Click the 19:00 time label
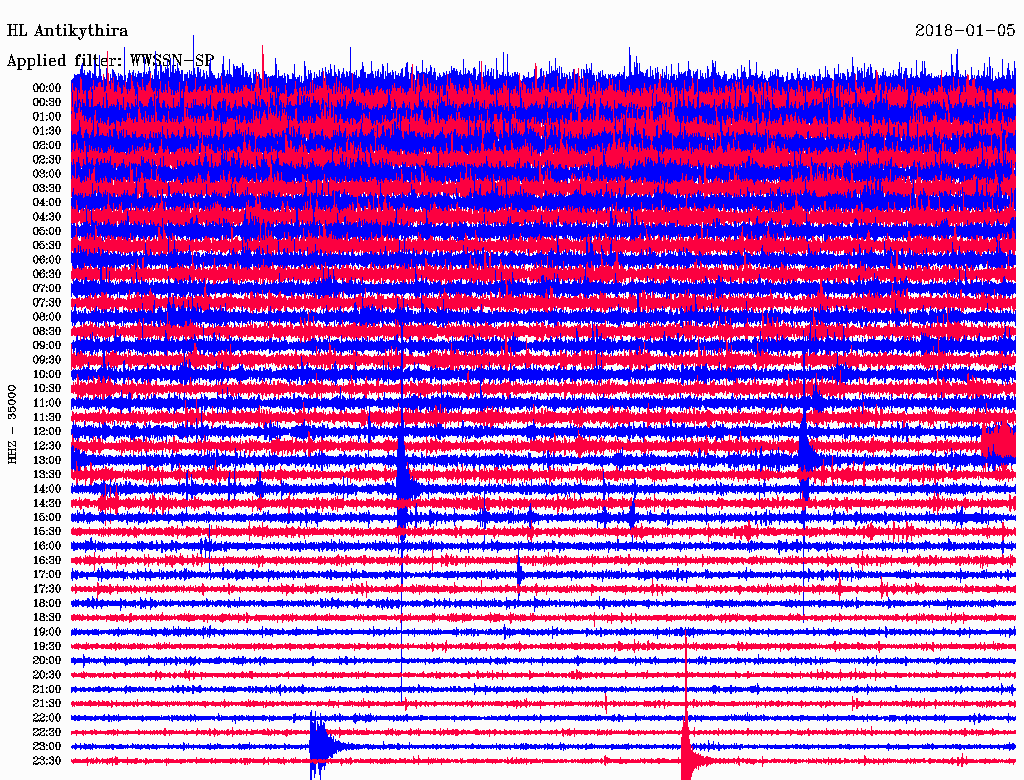Image resolution: width=1024 pixels, height=780 pixels. pyautogui.click(x=47, y=632)
